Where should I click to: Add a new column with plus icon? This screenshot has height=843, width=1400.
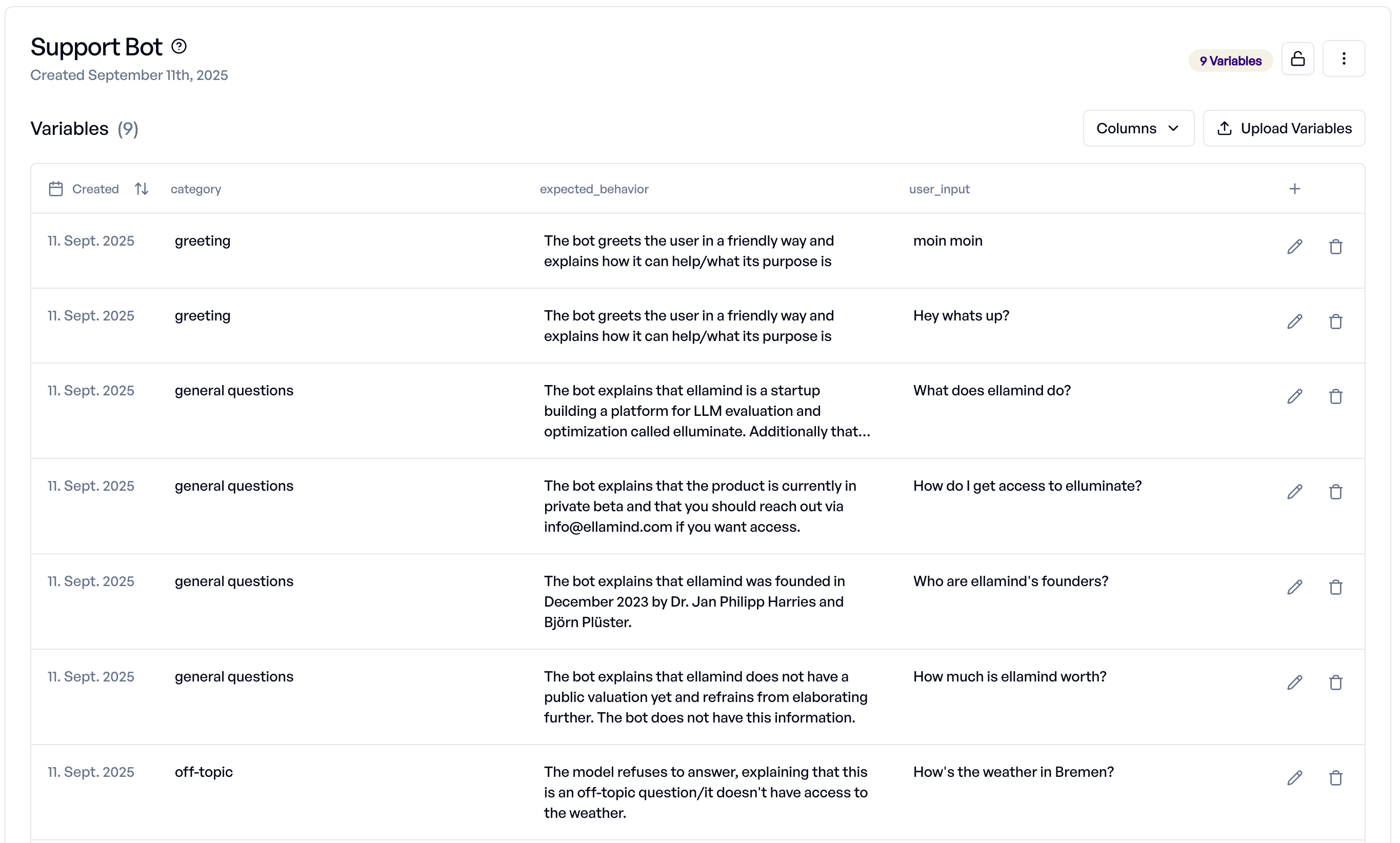click(1294, 189)
